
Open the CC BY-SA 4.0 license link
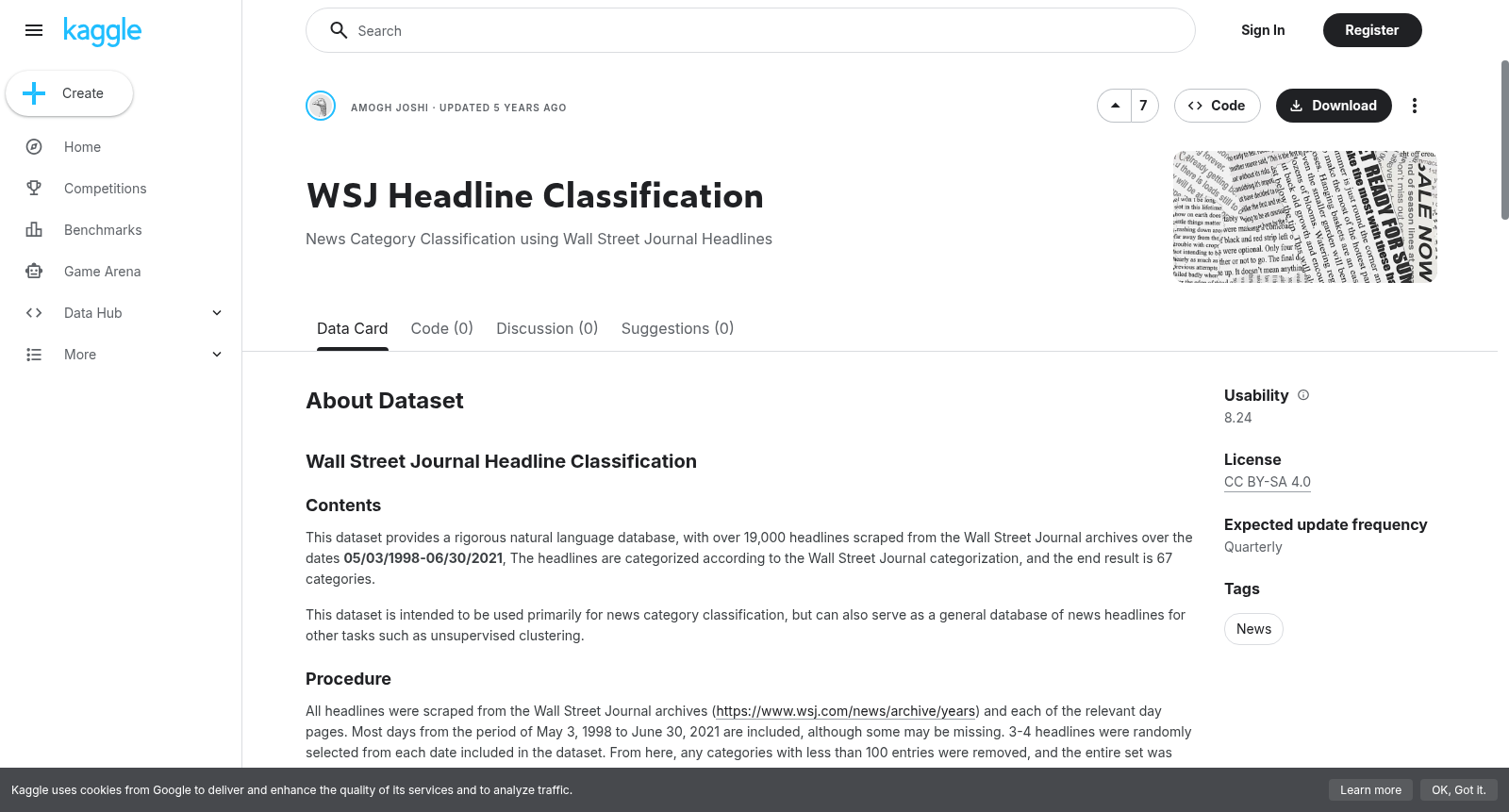[x=1268, y=482]
